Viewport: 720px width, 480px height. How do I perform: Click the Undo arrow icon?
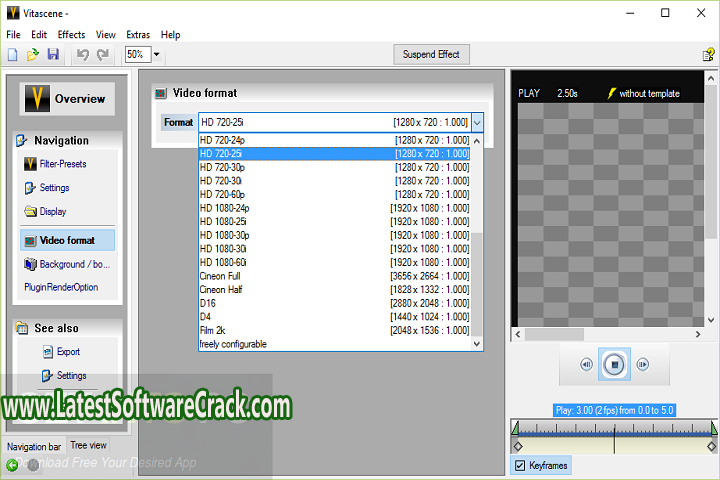[x=83, y=54]
